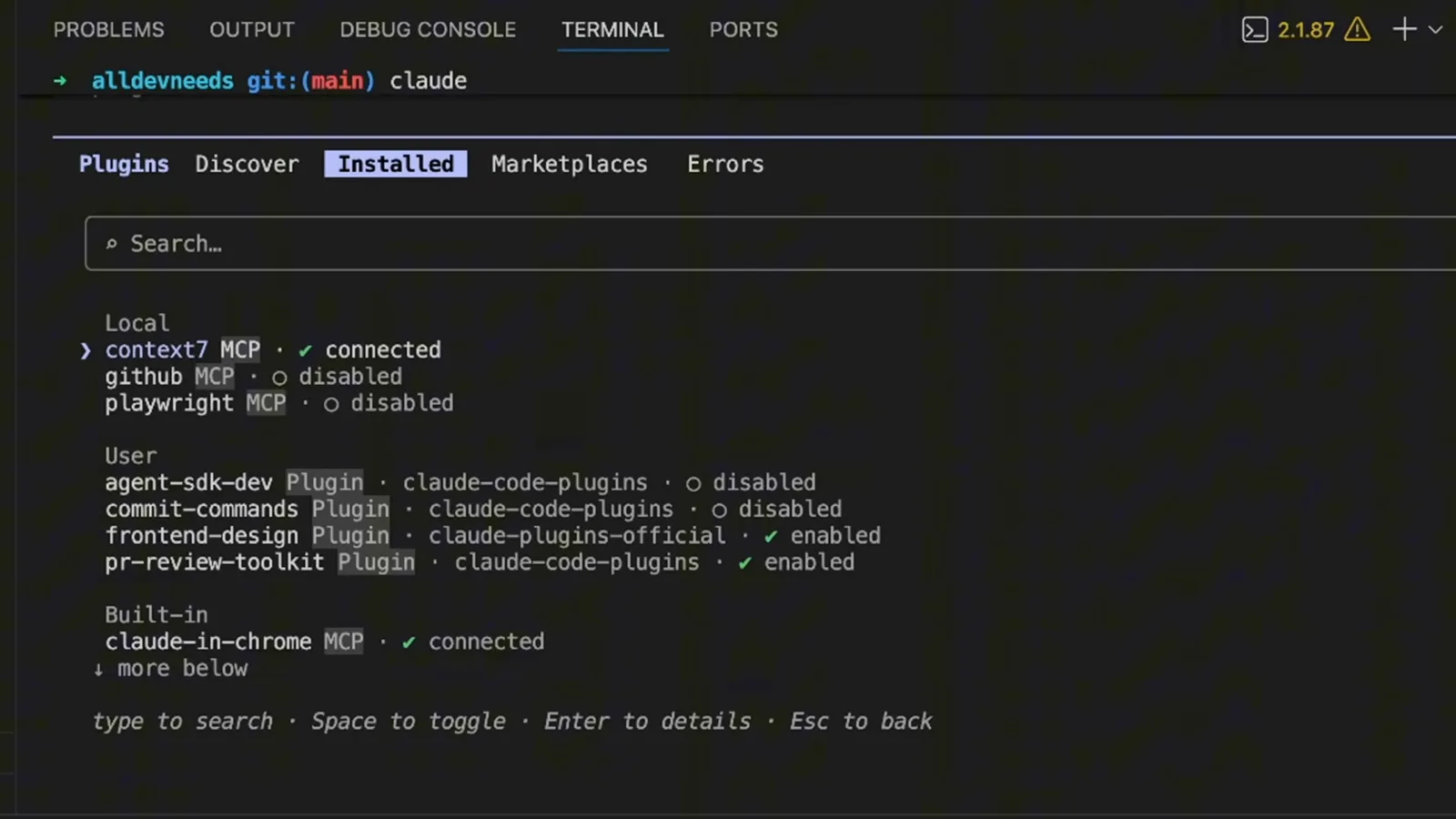Click the 'type to search' hint
The width and height of the screenshot is (1456, 819).
click(182, 721)
